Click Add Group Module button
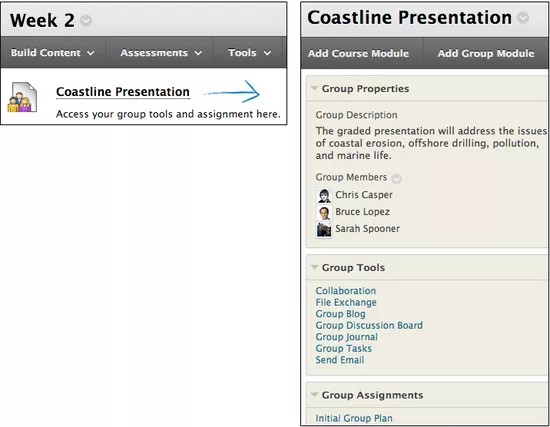The image size is (550, 427). [x=486, y=53]
